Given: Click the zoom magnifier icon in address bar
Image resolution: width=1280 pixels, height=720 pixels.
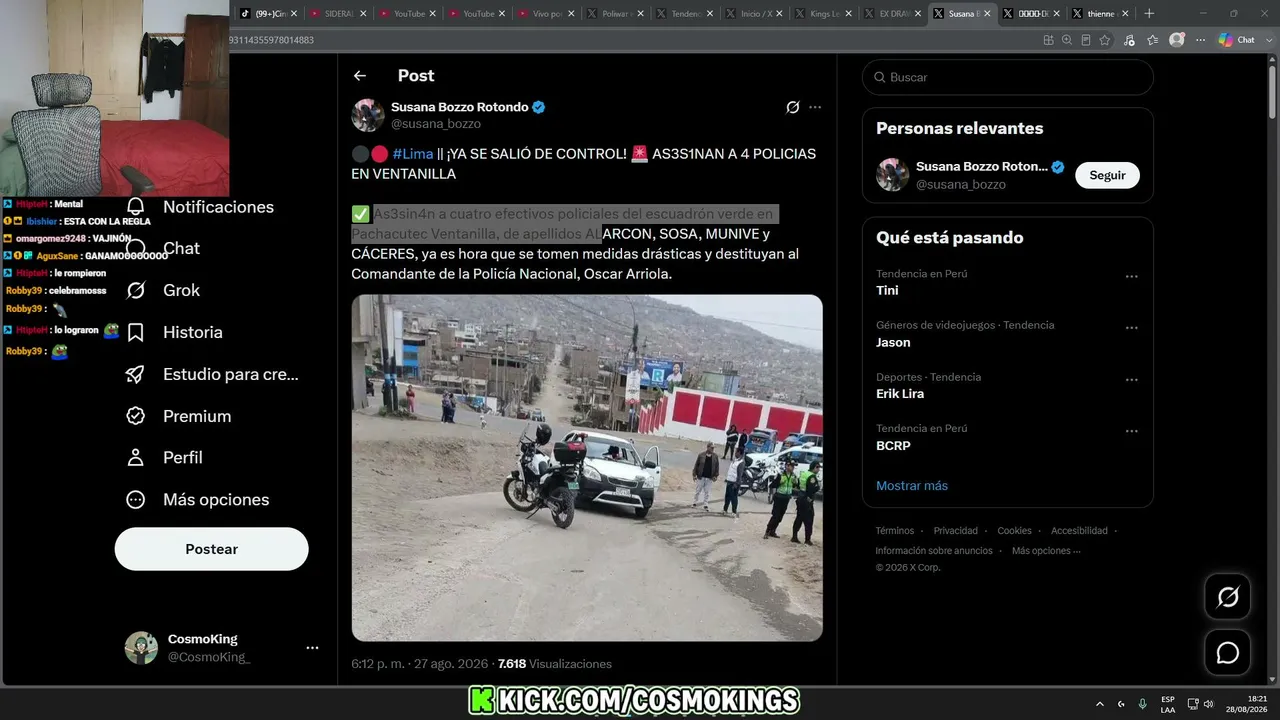Looking at the screenshot, I should coord(1067,40).
